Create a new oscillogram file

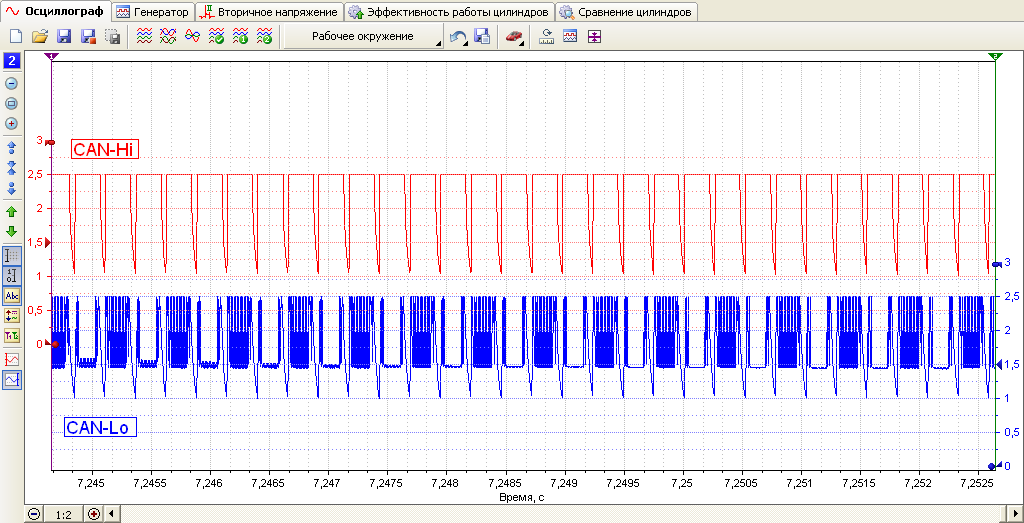[x=16, y=37]
